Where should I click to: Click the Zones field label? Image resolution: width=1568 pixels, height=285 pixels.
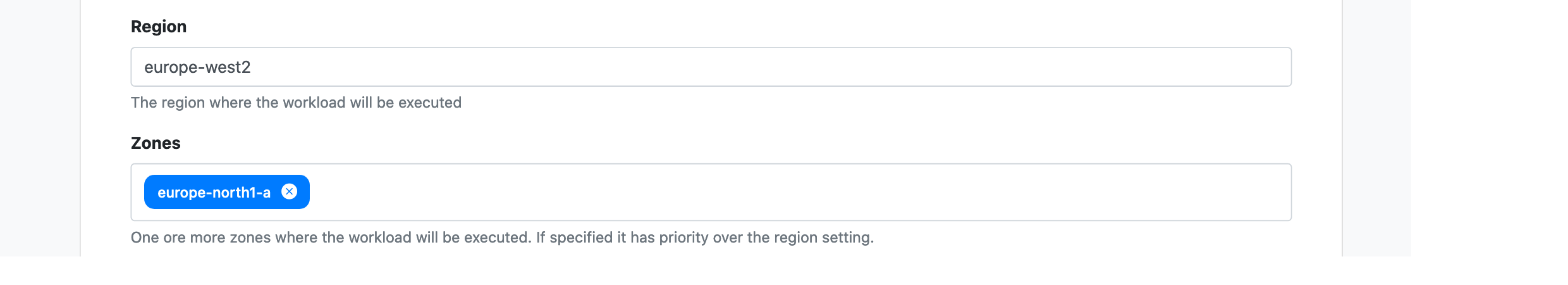[156, 143]
